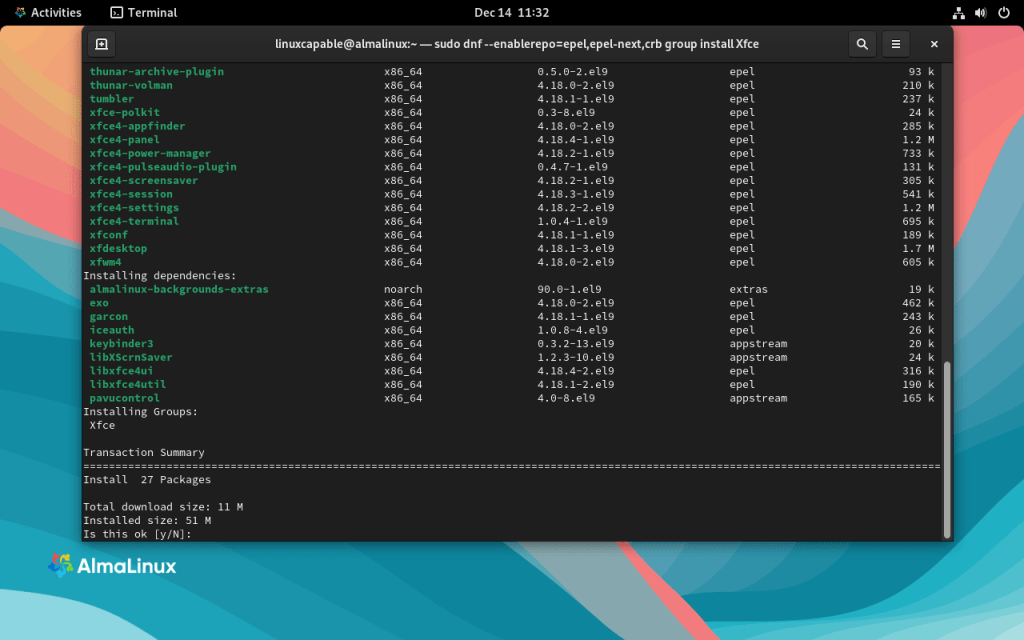Screen dimensions: 1024x640
Task: Click the terminal window title text
Action: click(x=517, y=44)
